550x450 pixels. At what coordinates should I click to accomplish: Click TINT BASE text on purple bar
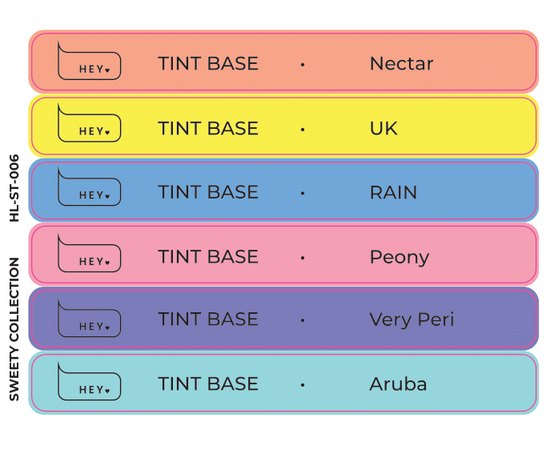(x=208, y=320)
